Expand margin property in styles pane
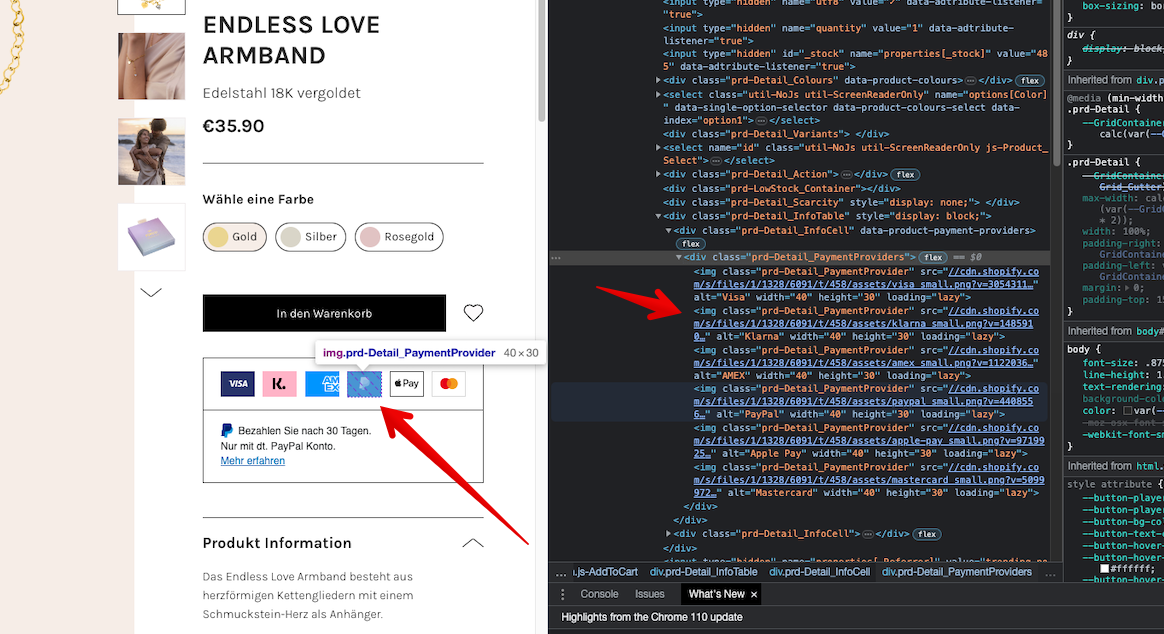 (1128, 288)
